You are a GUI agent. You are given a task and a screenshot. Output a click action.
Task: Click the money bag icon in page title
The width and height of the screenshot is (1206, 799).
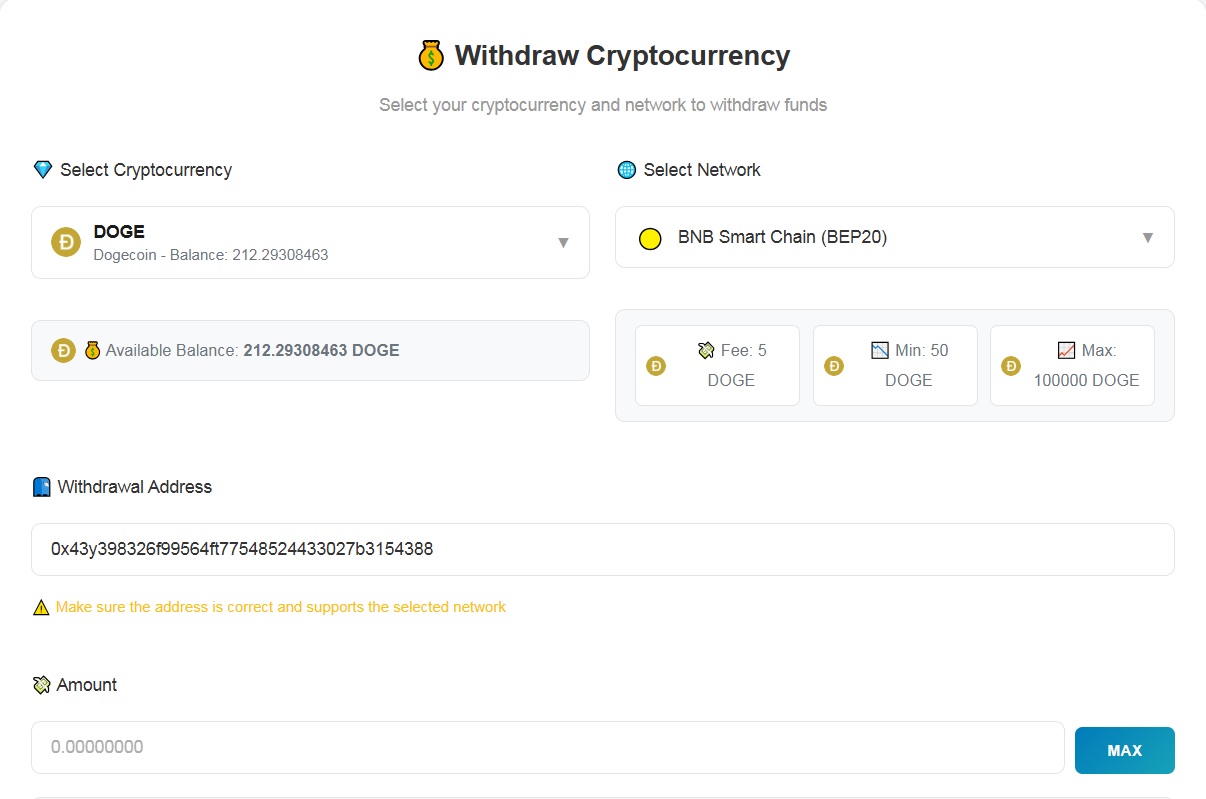click(x=430, y=55)
